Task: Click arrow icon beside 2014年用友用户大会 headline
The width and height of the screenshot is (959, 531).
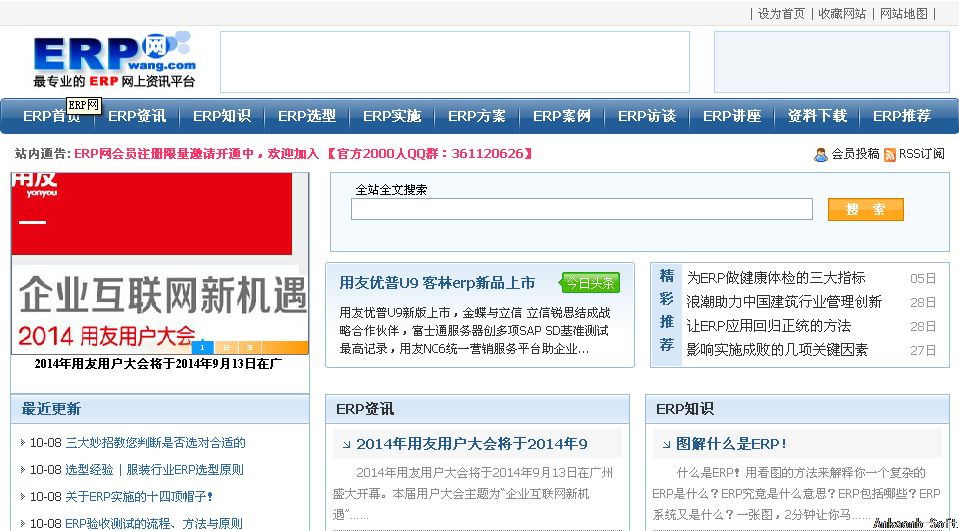Action: (345, 444)
